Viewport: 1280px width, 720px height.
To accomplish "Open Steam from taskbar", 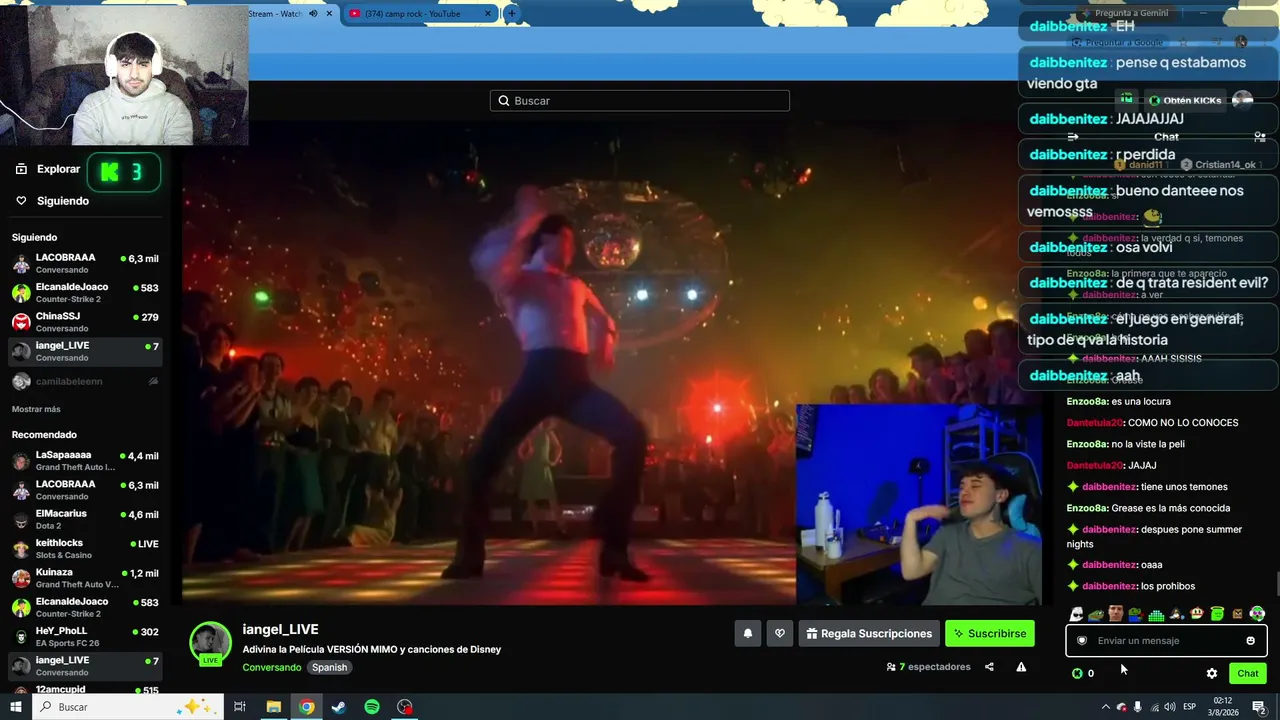I will click(339, 707).
